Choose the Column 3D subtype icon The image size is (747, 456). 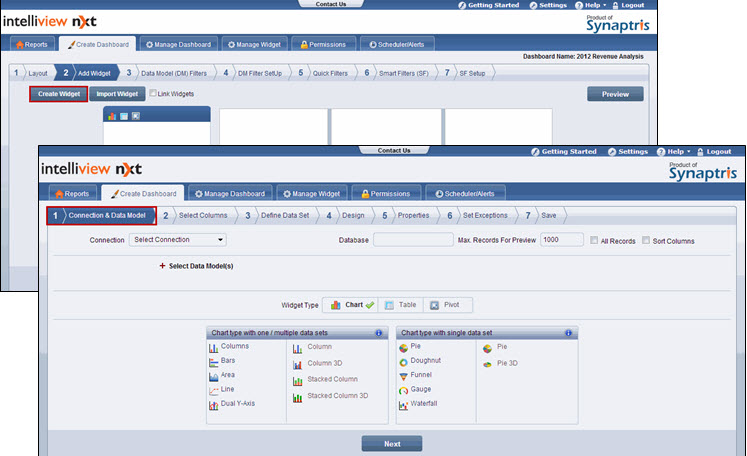[x=298, y=365]
